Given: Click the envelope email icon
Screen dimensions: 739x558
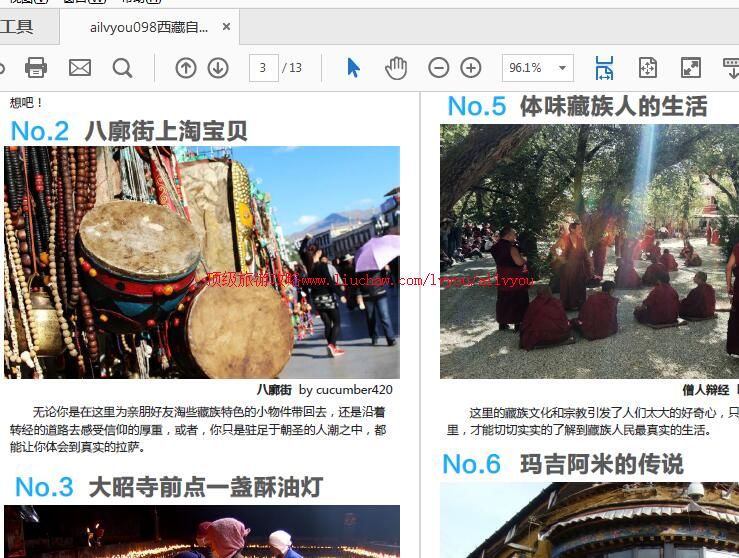Looking at the screenshot, I should tap(80, 68).
